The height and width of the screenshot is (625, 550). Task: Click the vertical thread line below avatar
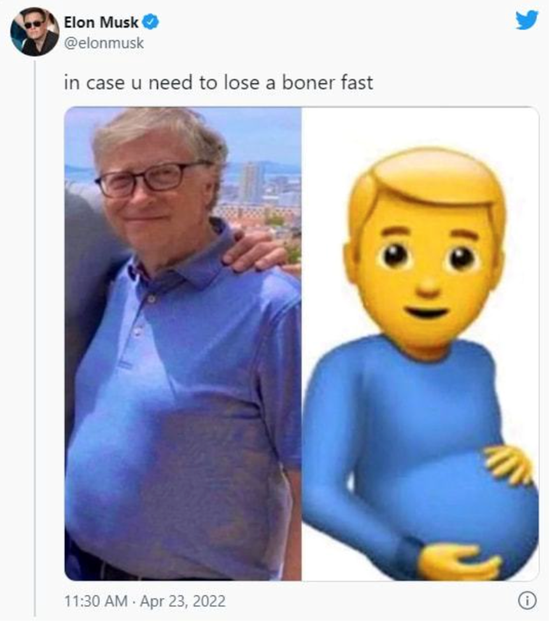35,338
